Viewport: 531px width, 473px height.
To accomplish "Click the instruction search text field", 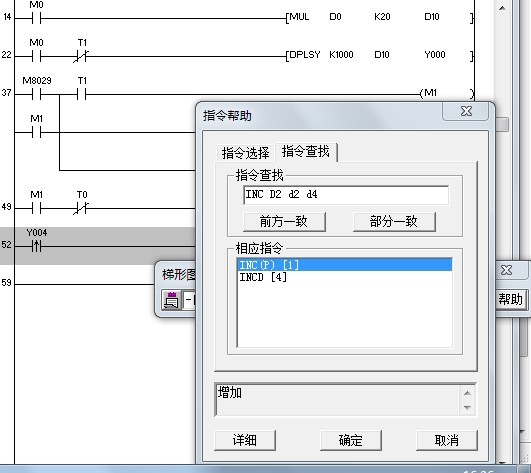I will pos(346,195).
